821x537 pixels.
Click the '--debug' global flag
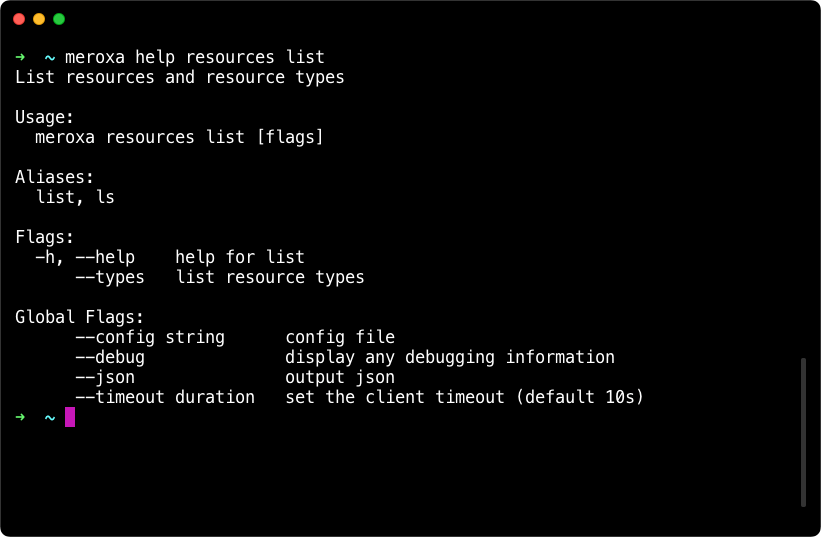[x=110, y=357]
